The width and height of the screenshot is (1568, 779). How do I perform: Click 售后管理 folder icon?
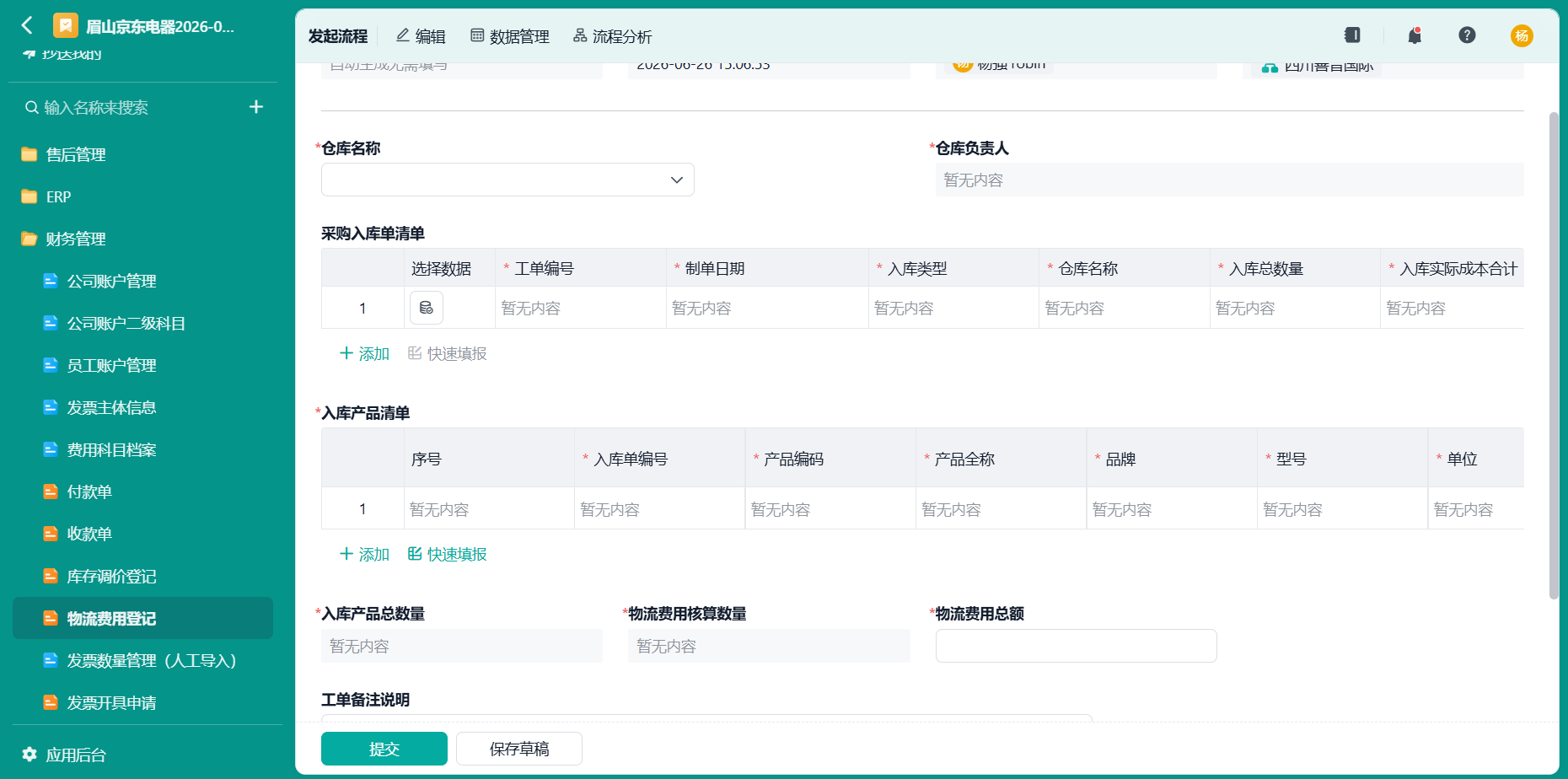pyautogui.click(x=30, y=154)
